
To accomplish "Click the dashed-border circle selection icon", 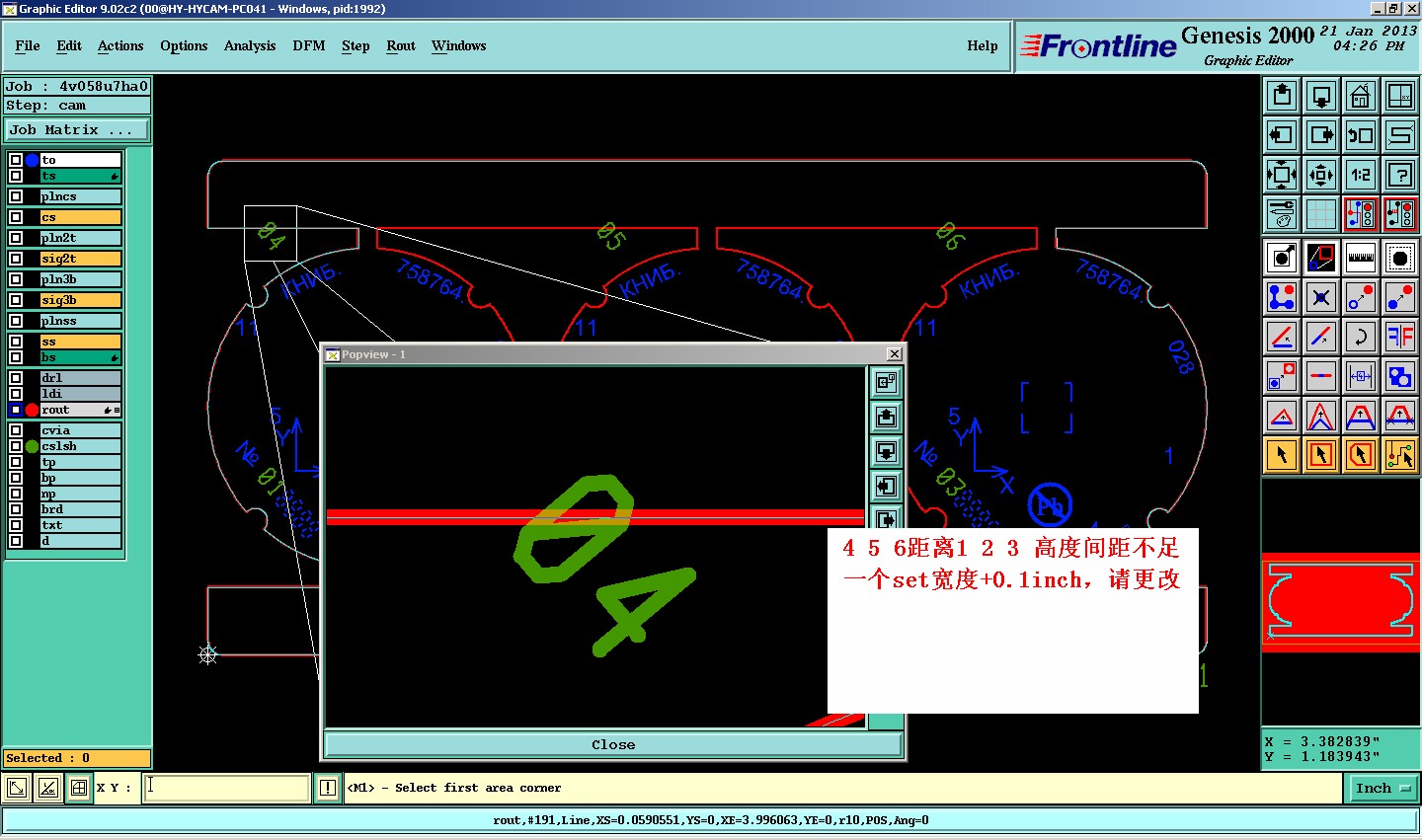I will tap(1400, 258).
